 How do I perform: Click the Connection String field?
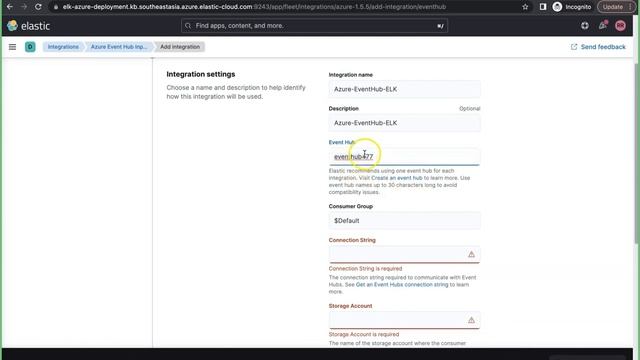tap(404, 254)
